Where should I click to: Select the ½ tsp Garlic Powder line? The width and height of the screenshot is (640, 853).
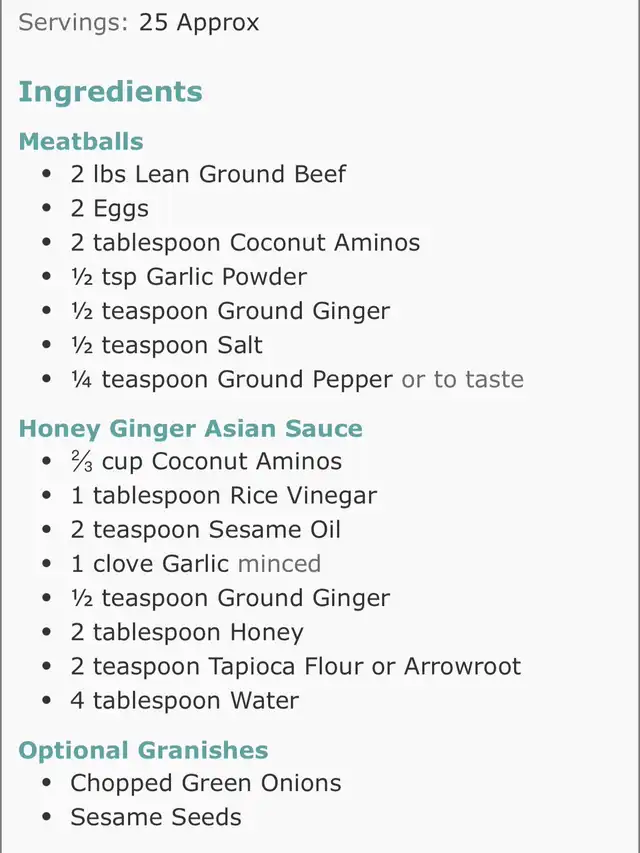point(189,277)
